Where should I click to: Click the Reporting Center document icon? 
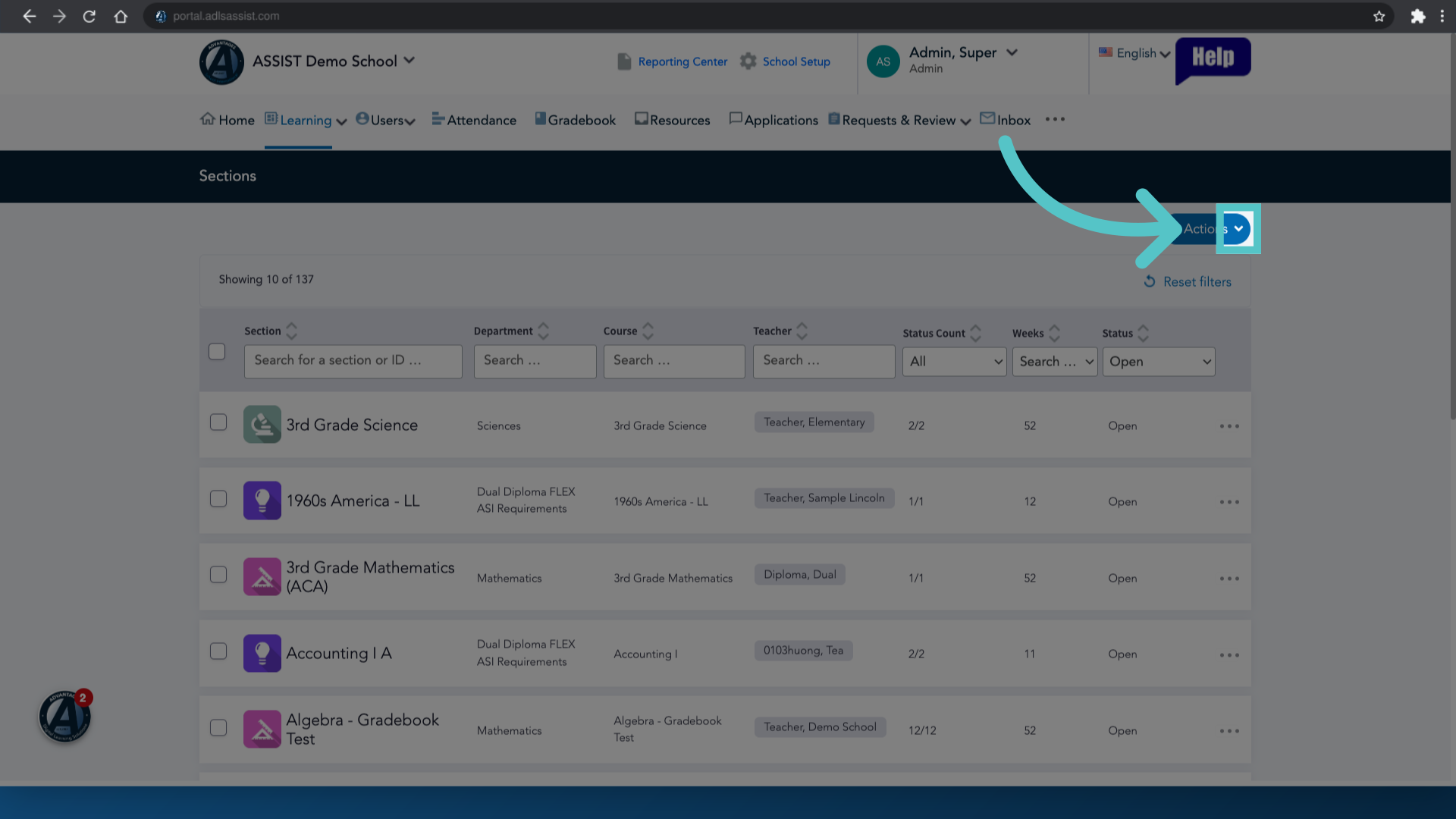(624, 61)
